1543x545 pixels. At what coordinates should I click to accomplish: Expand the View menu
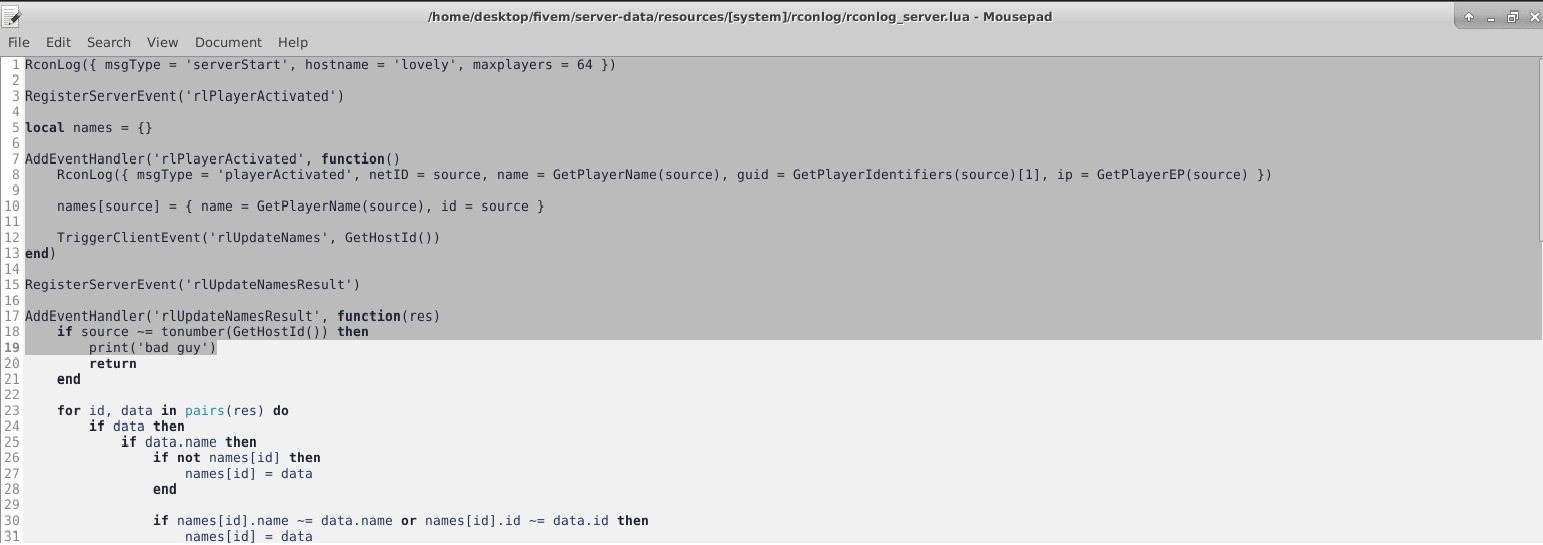coord(162,42)
